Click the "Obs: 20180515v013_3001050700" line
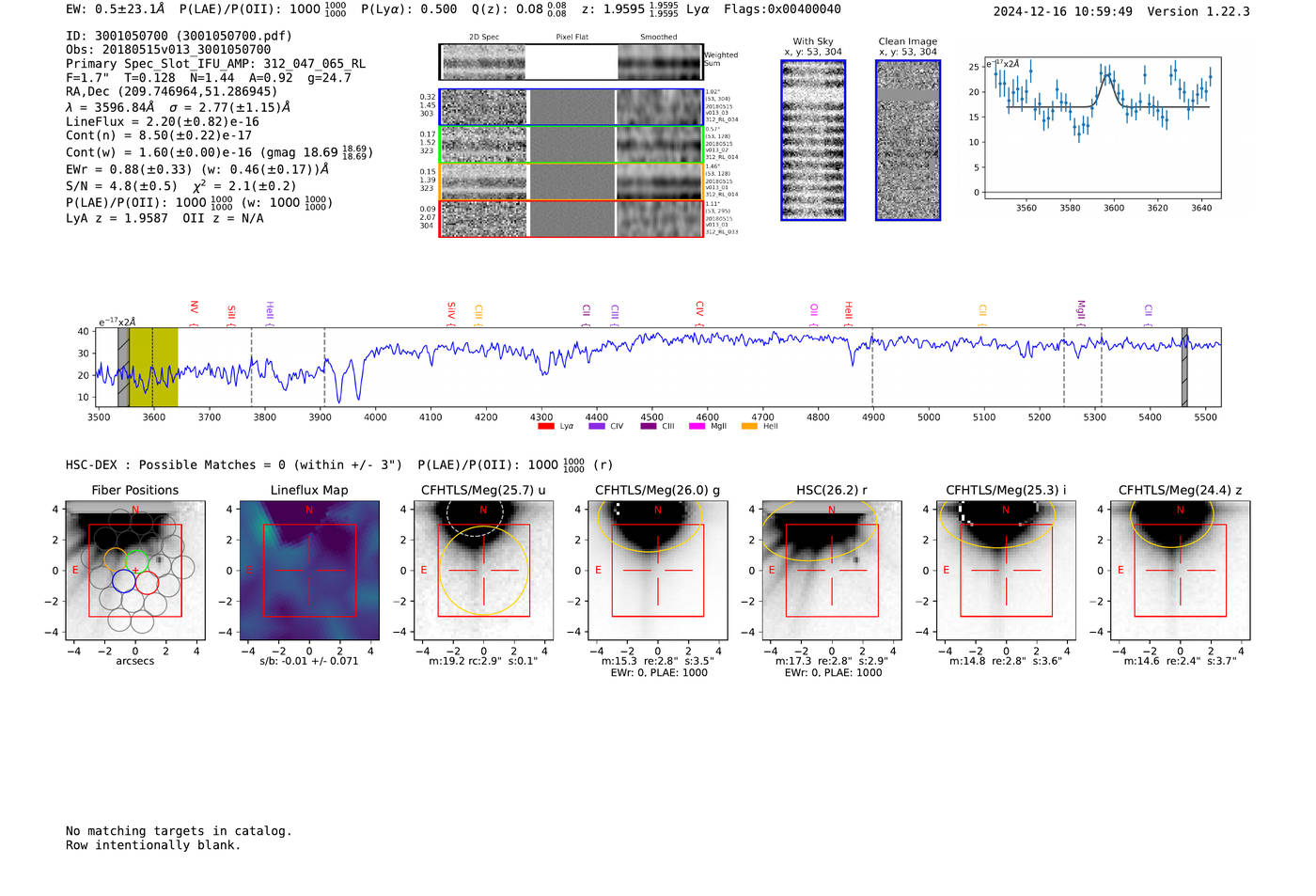 click(x=168, y=50)
